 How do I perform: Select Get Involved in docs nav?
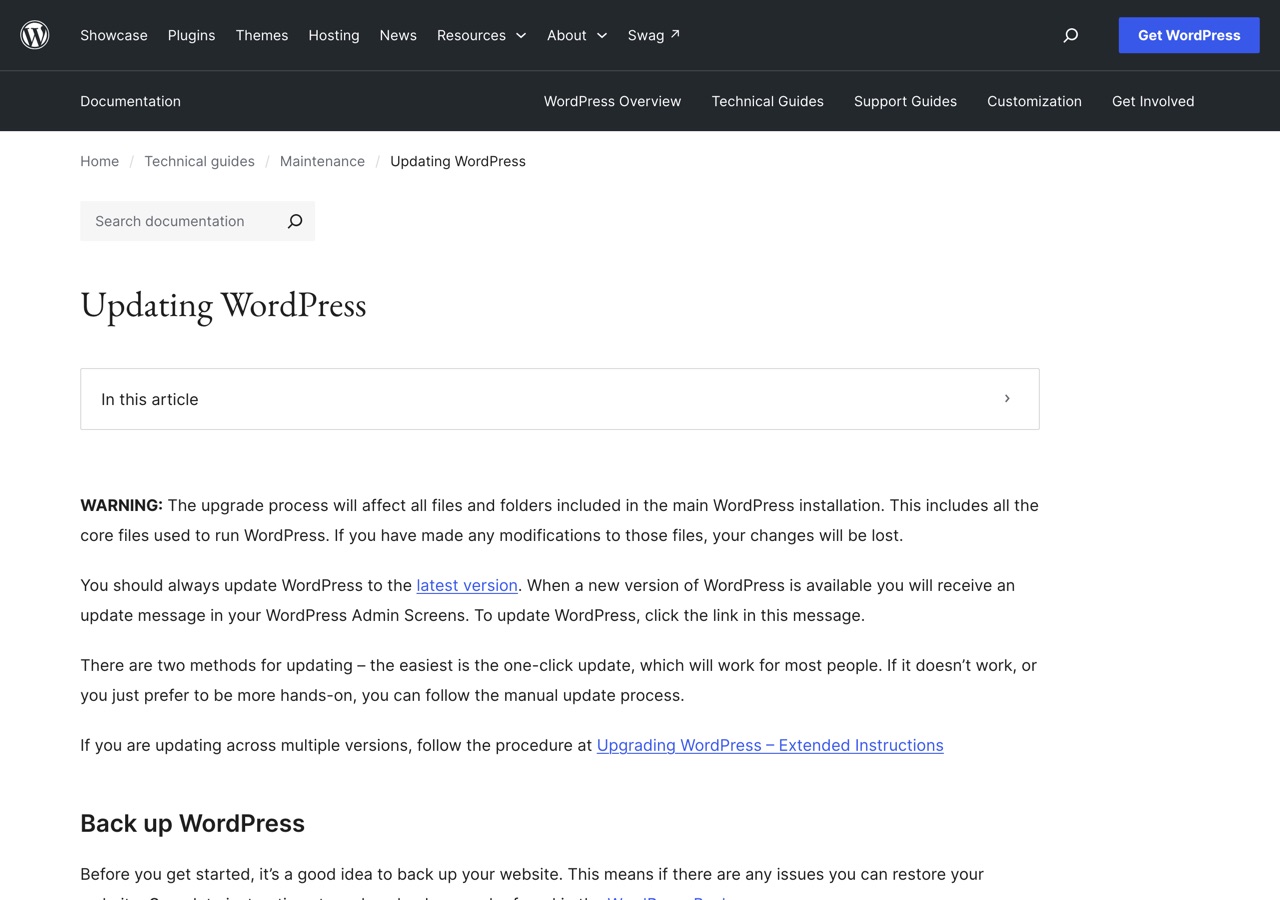point(1153,101)
